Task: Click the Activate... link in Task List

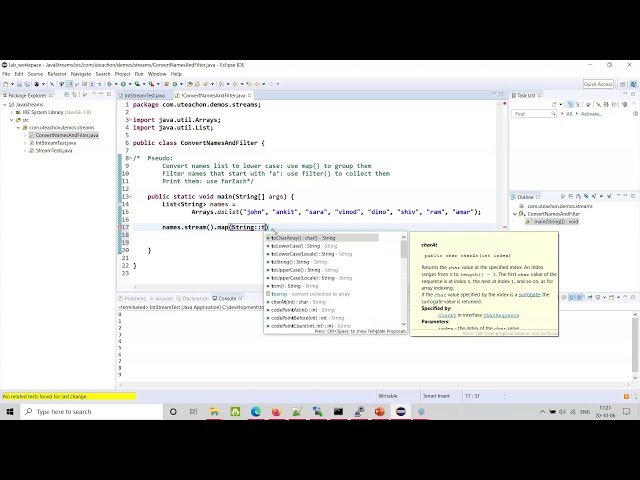Action: point(591,114)
